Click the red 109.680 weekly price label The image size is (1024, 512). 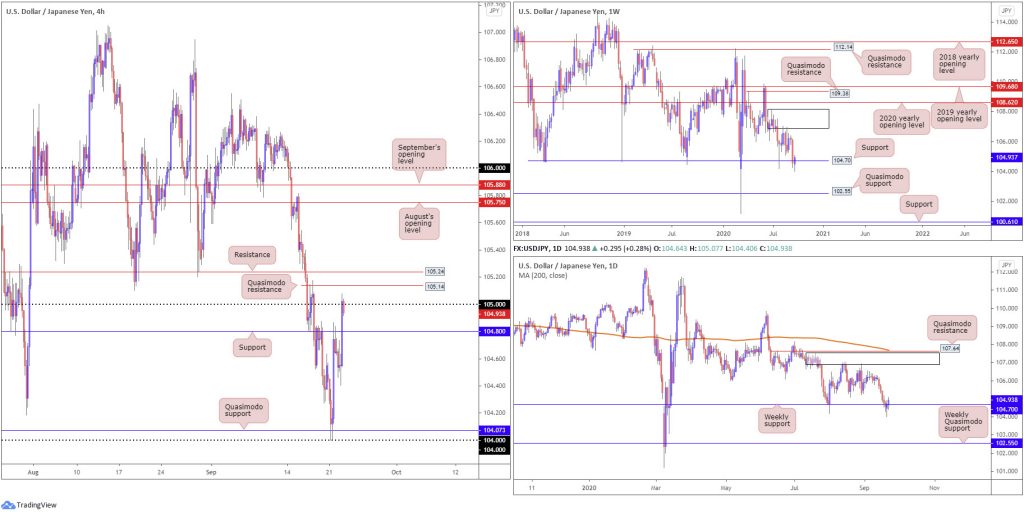(1006, 86)
